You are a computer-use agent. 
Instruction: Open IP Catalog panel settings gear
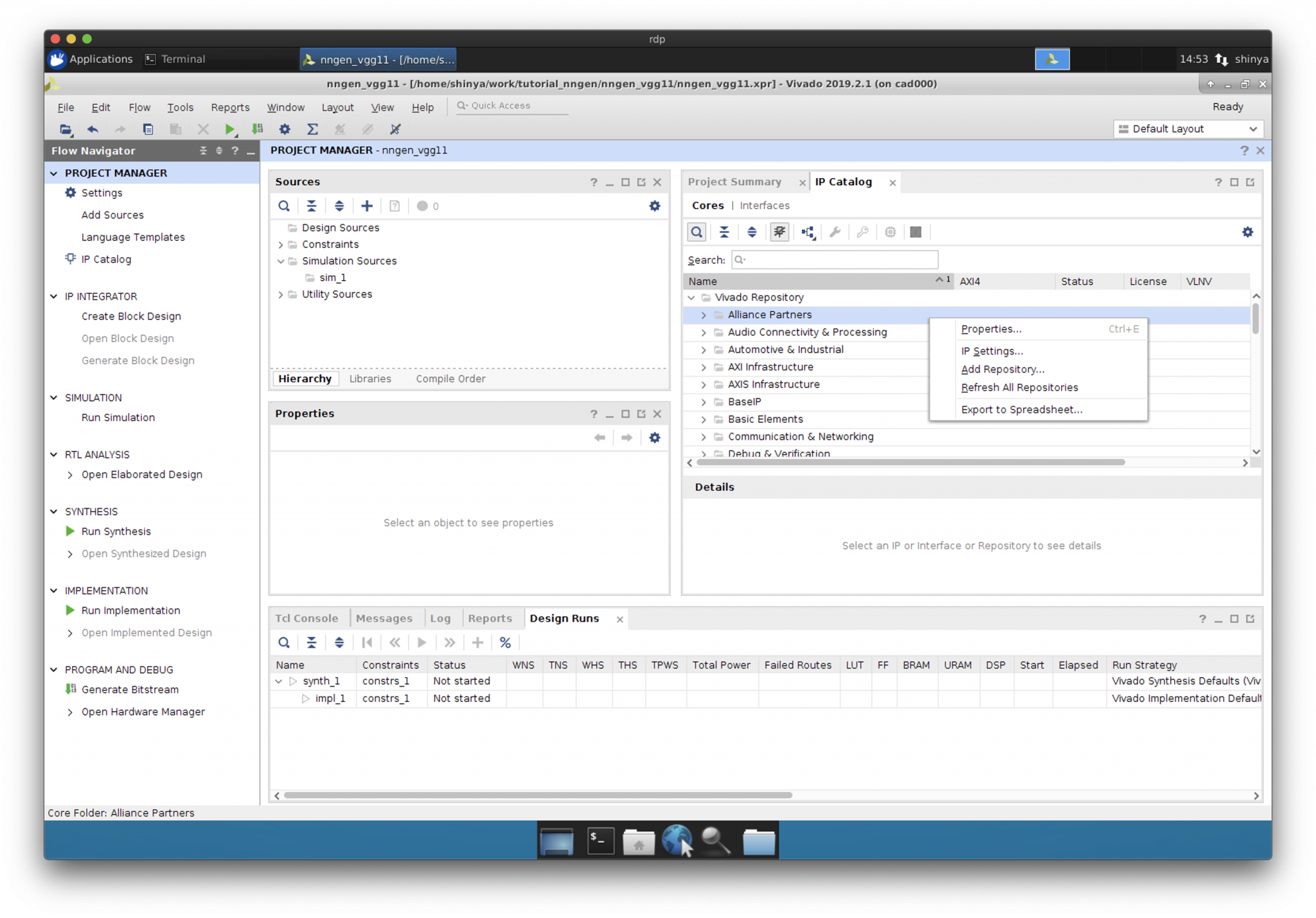(x=1247, y=232)
